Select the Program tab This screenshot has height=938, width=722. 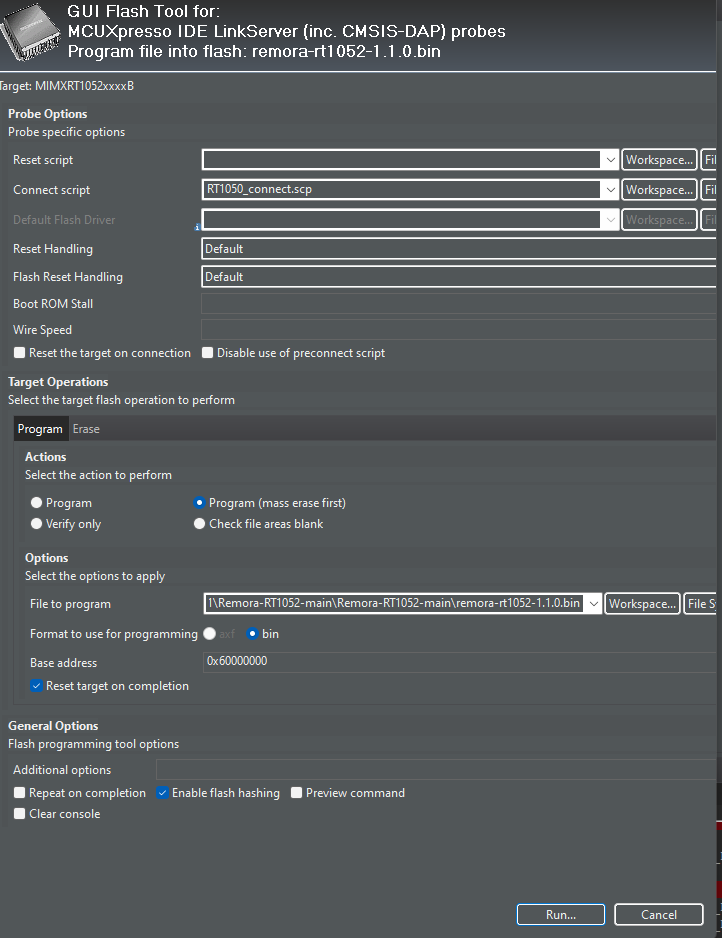[40, 429]
